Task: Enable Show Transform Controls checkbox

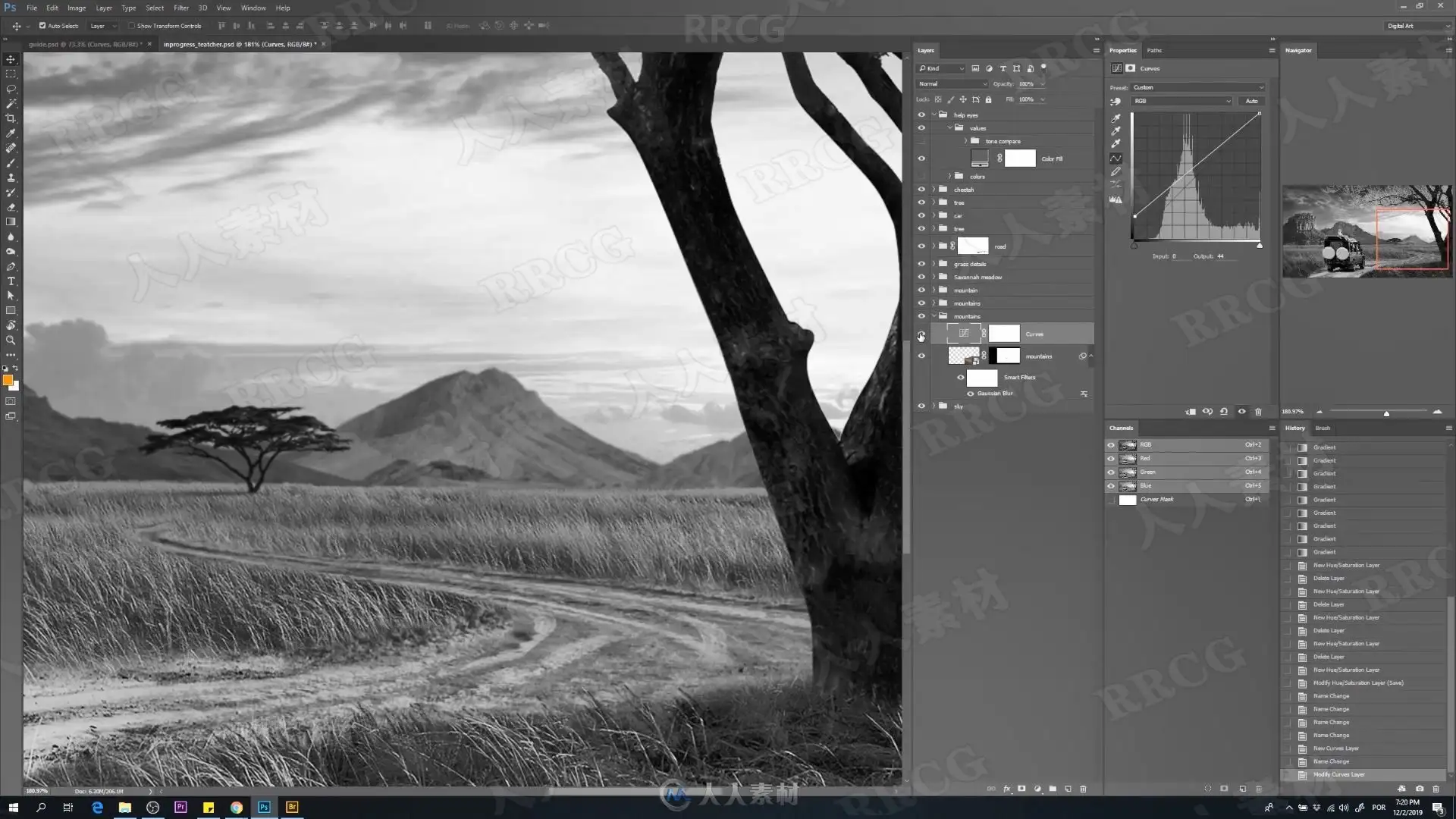Action: (131, 26)
